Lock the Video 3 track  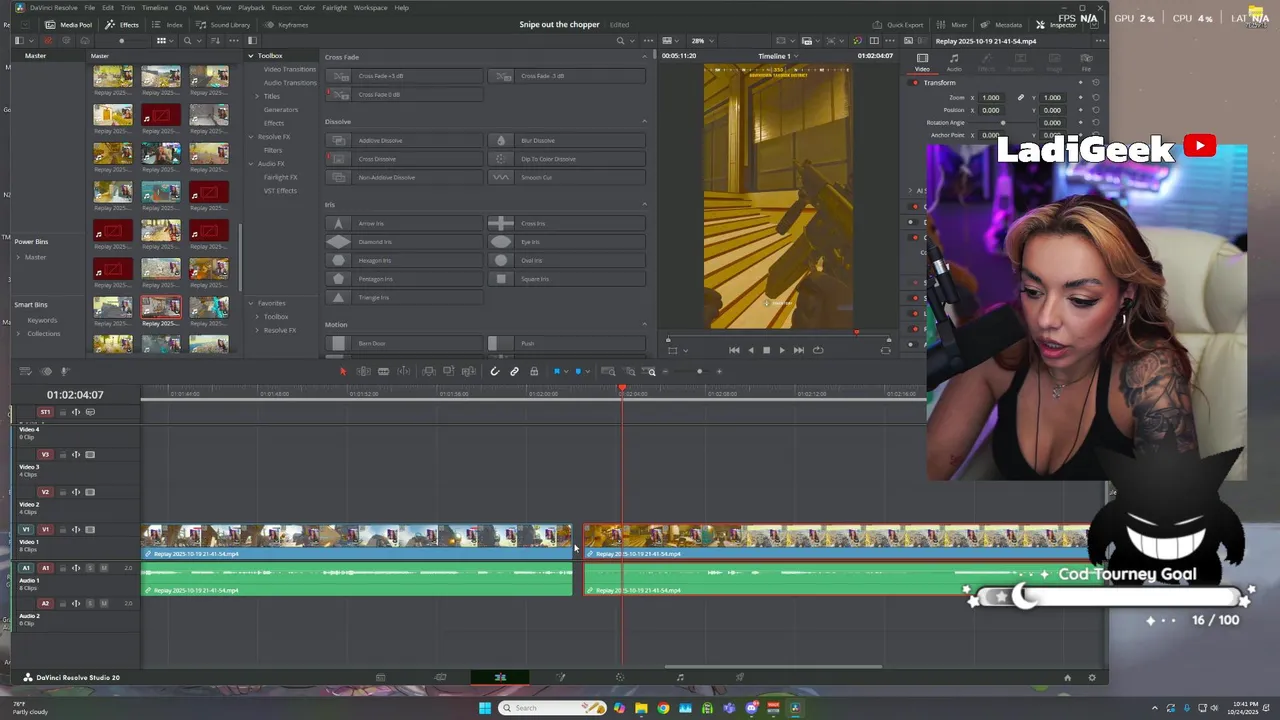click(x=62, y=455)
